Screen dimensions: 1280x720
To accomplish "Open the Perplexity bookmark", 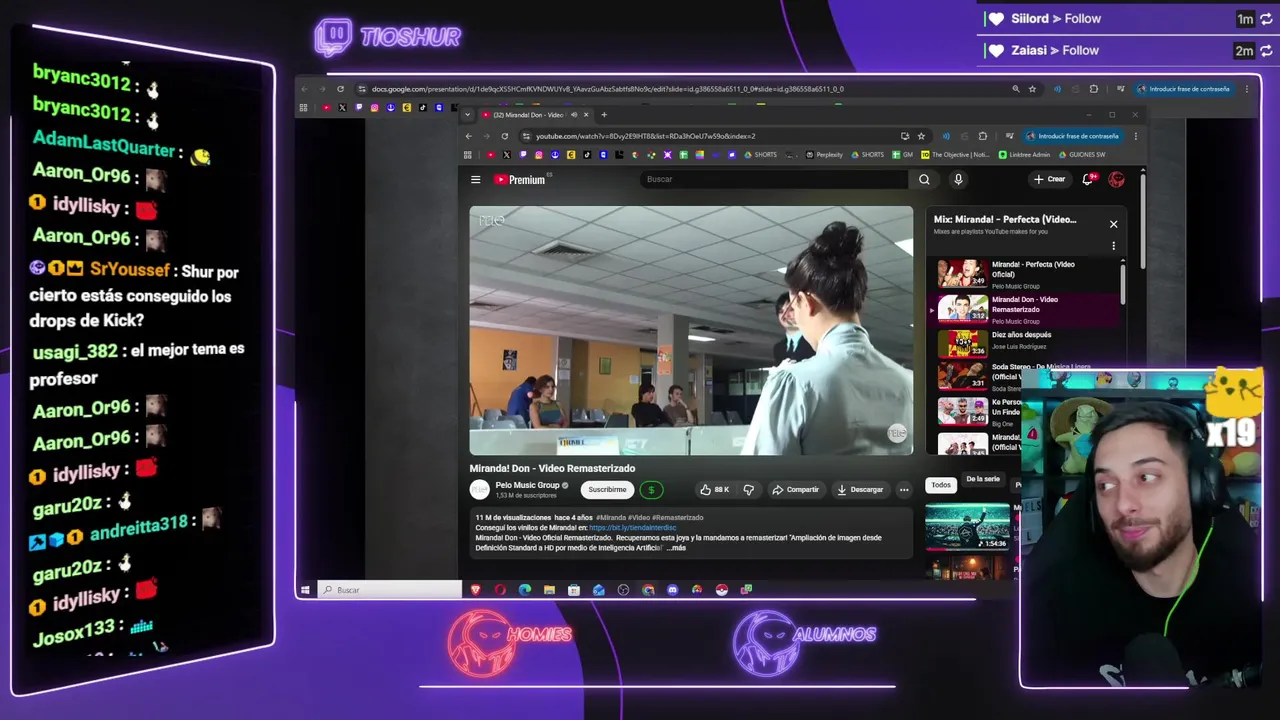I will click(x=824, y=155).
